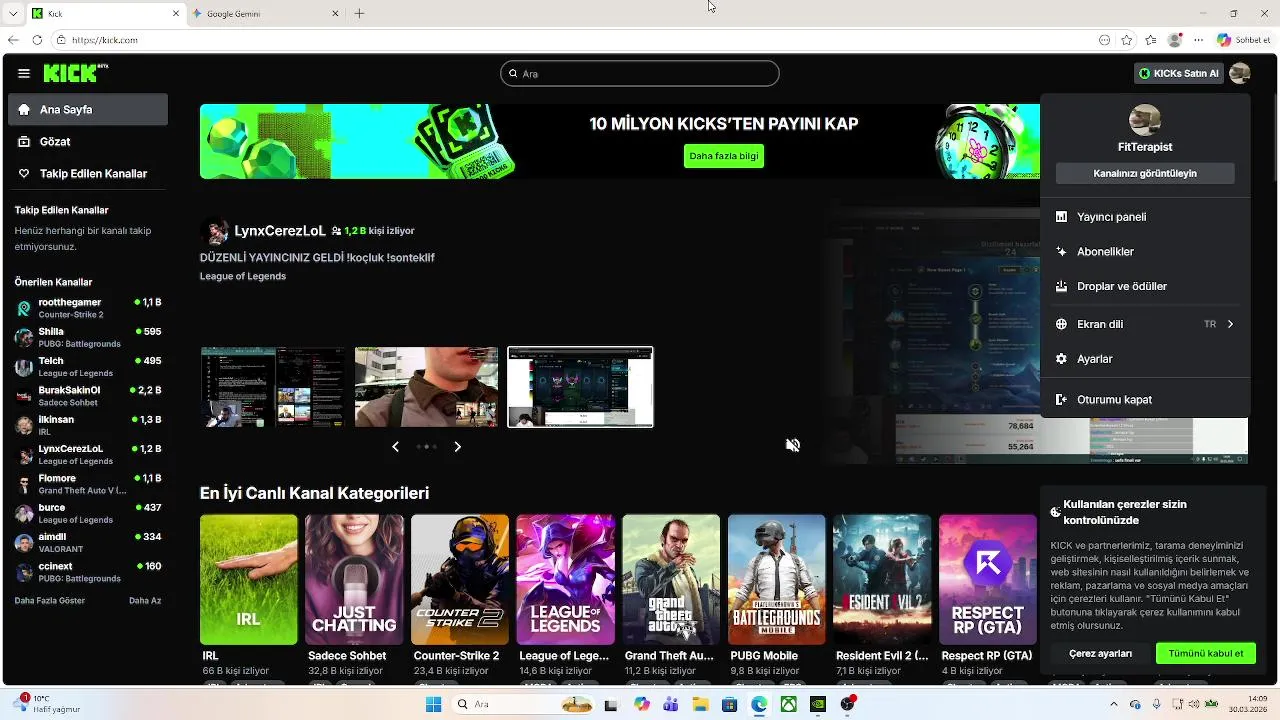1280x720 pixels.
Task: Open Shilla recommended channel
Action: point(88,337)
